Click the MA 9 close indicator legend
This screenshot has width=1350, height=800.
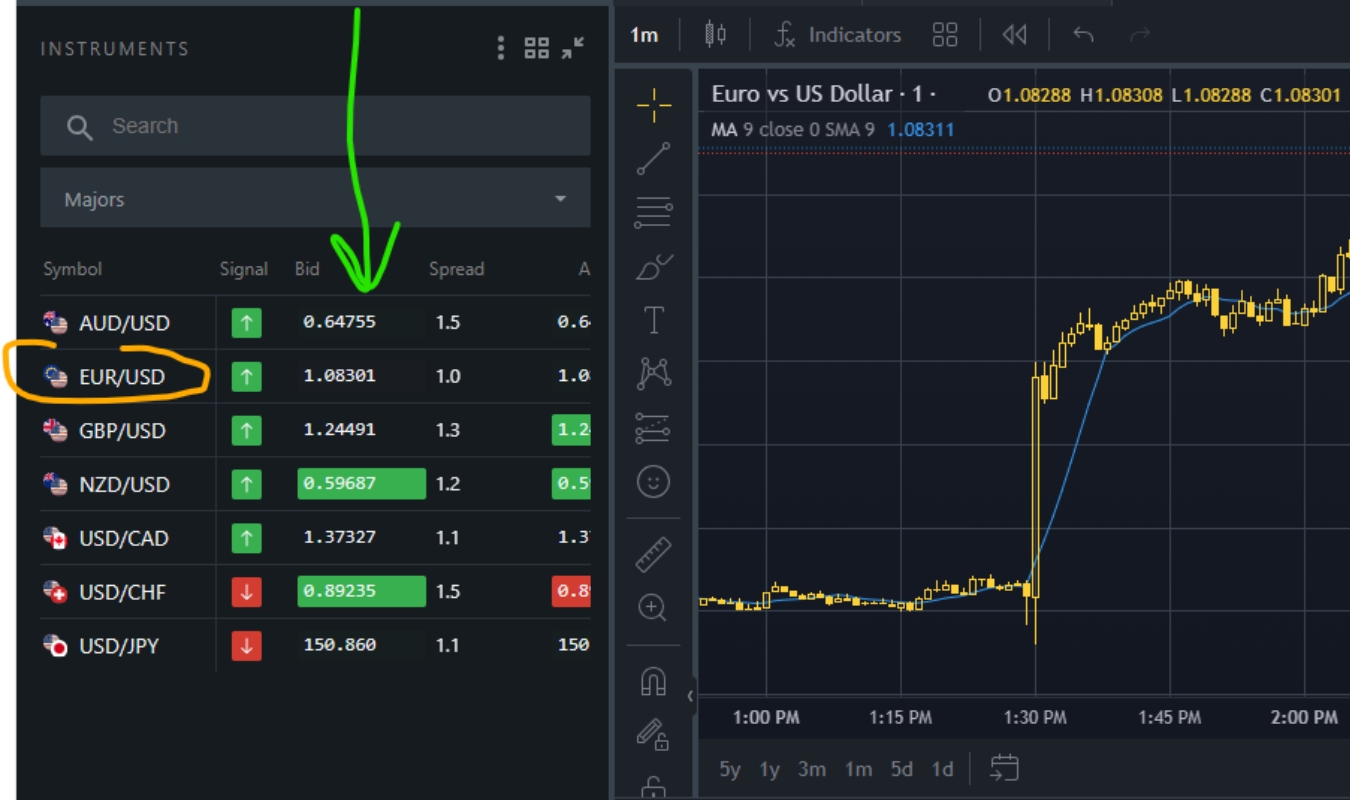pos(793,130)
